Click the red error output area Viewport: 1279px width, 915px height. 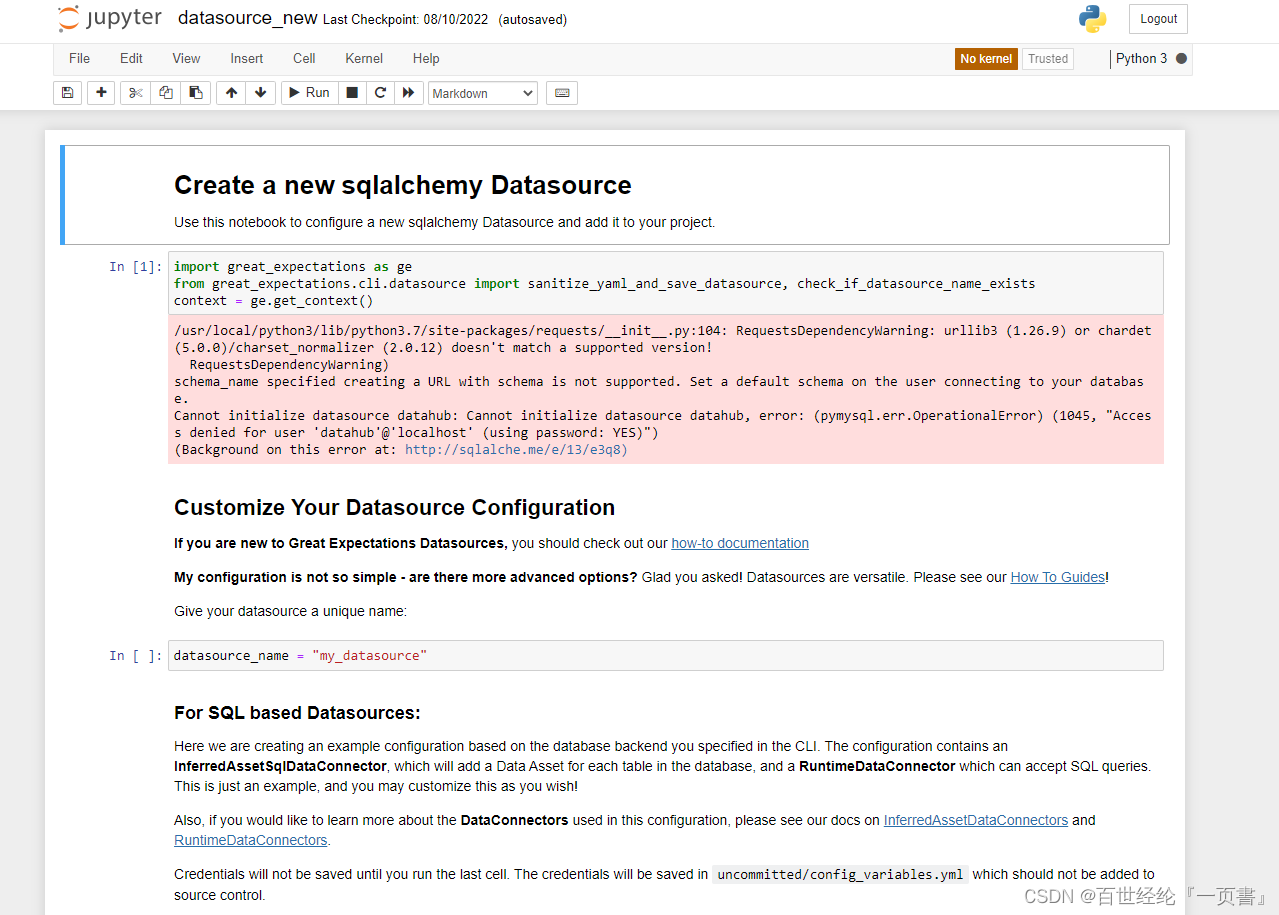click(x=666, y=390)
